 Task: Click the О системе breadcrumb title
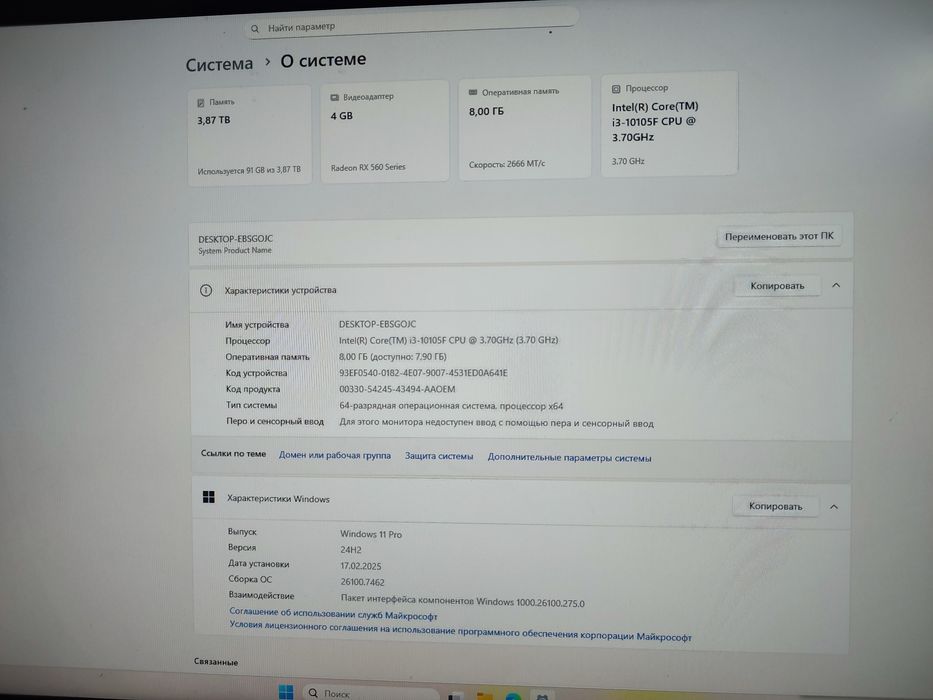pos(323,60)
